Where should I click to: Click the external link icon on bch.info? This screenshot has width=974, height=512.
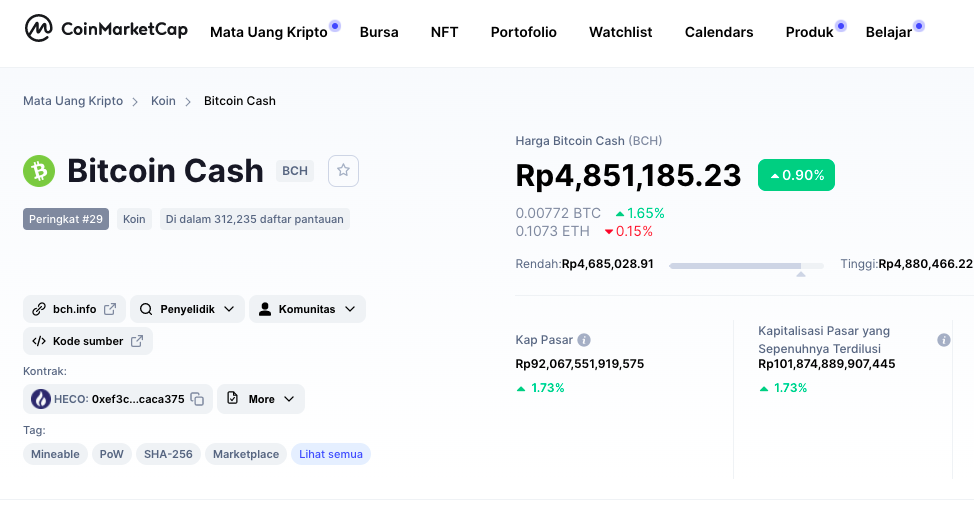(x=110, y=309)
